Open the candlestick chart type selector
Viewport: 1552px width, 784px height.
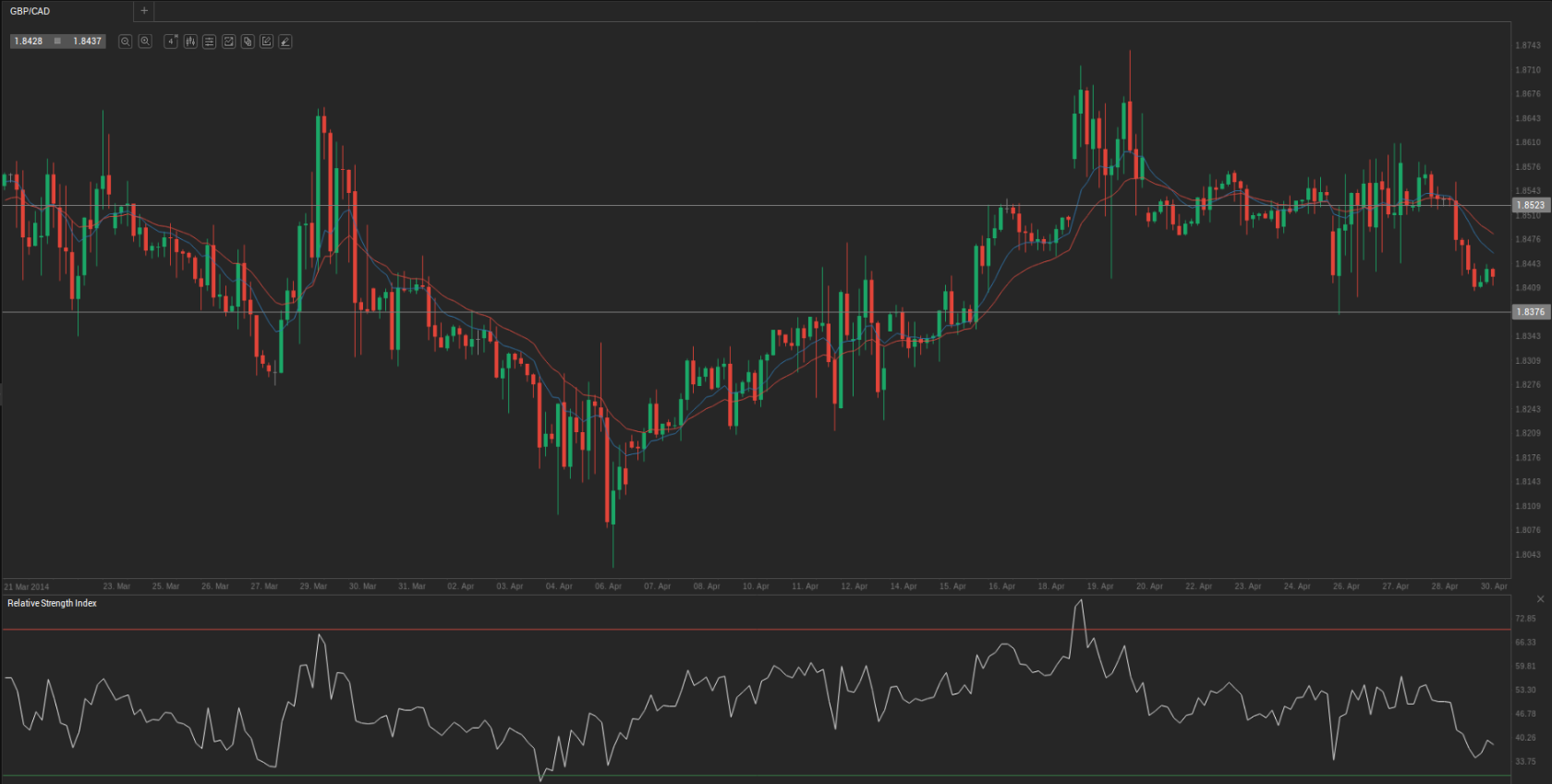coord(190,42)
